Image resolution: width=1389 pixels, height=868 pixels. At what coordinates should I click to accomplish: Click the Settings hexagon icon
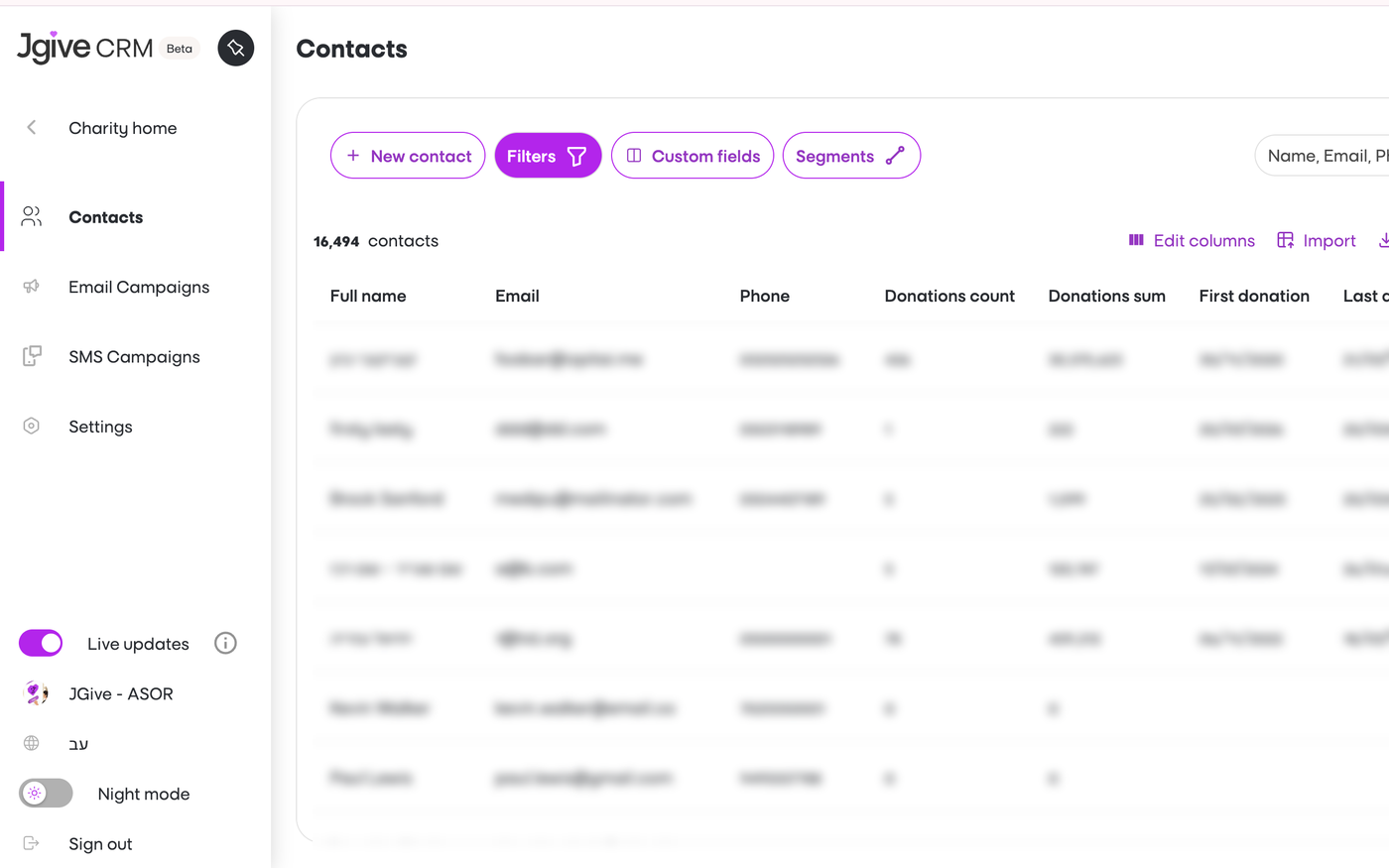31,426
